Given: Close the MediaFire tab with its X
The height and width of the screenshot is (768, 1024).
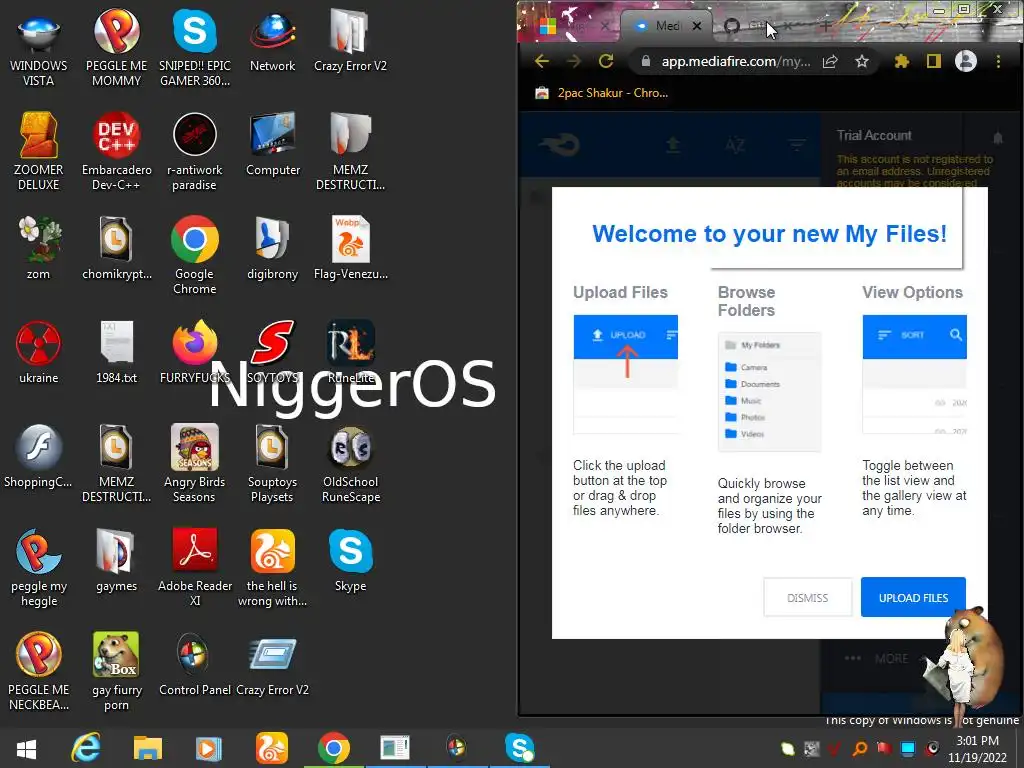Looking at the screenshot, I should click(697, 26).
